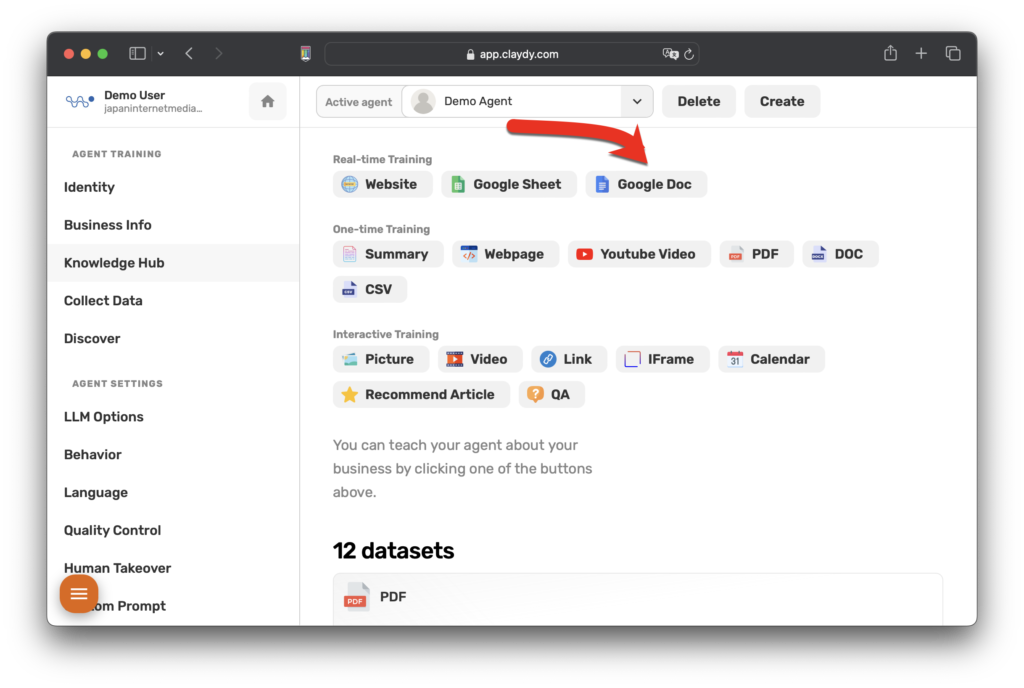Add Google Sheet real-time training
The width and height of the screenshot is (1024, 688).
point(508,184)
